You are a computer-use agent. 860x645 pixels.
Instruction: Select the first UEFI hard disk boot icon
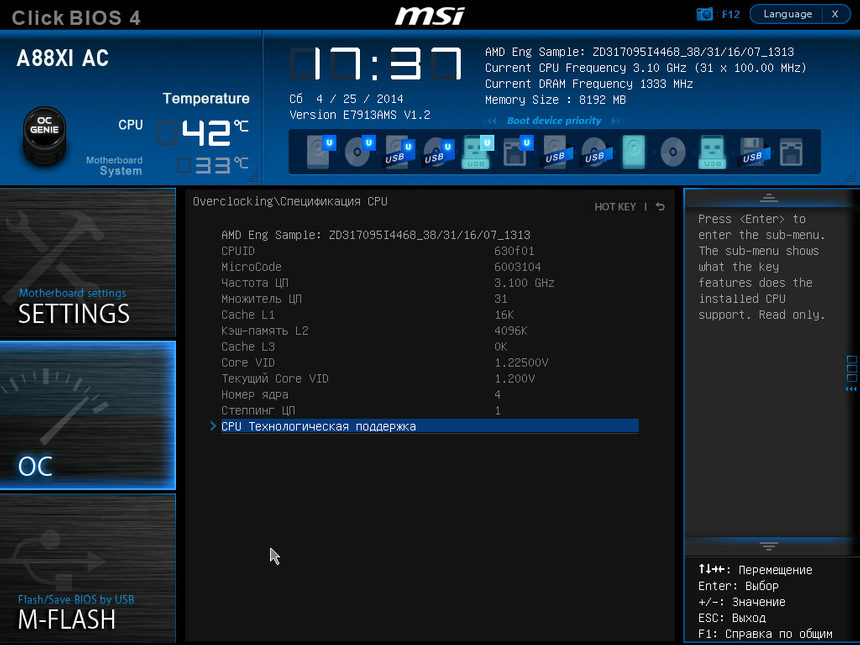[x=319, y=151]
